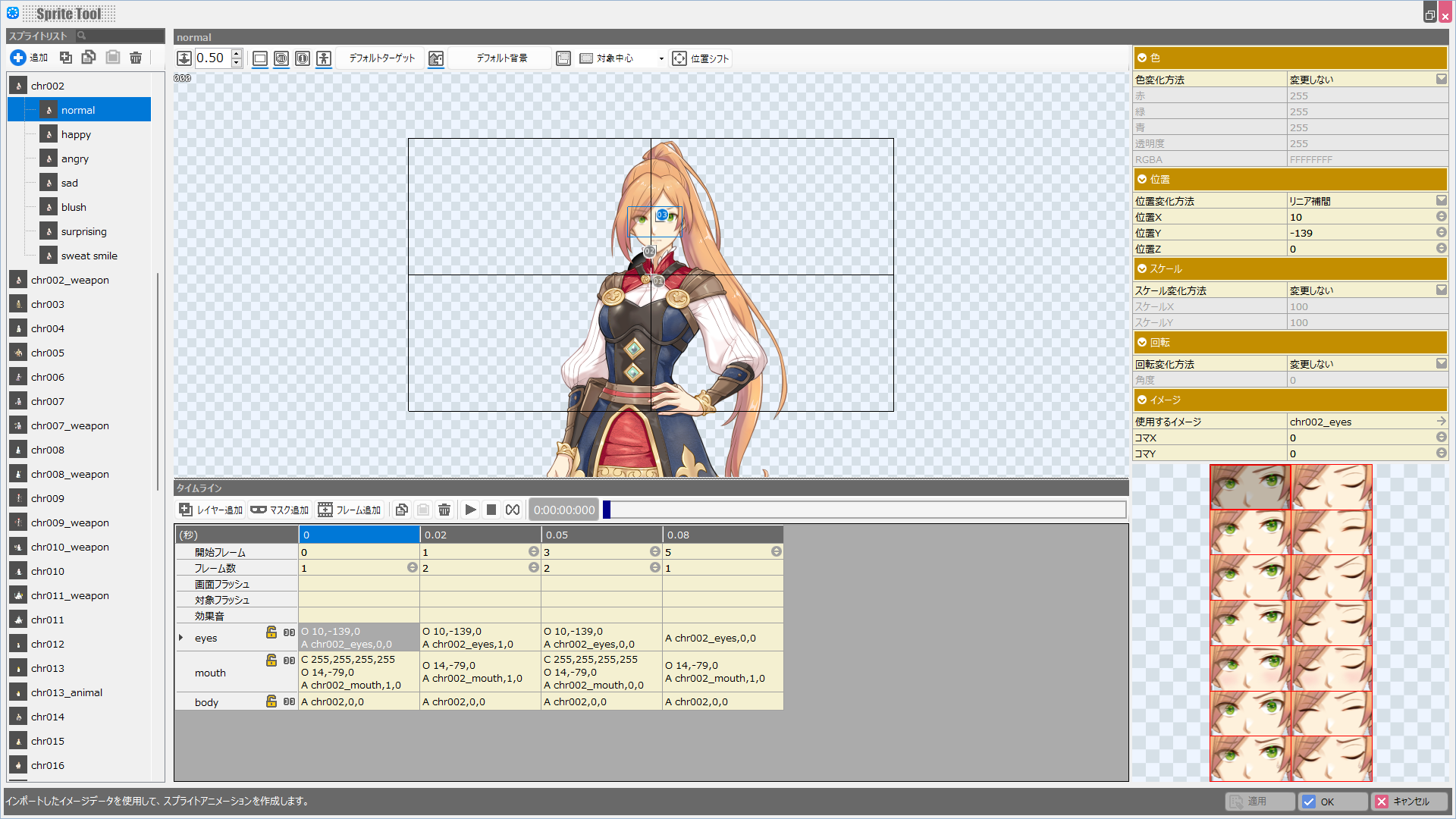Select the chr007_weapon sprite entry

[70, 425]
